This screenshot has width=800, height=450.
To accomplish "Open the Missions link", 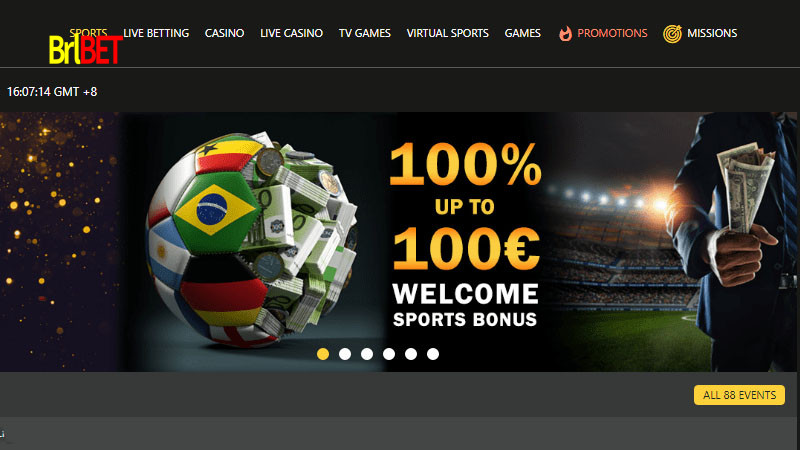I will 712,33.
